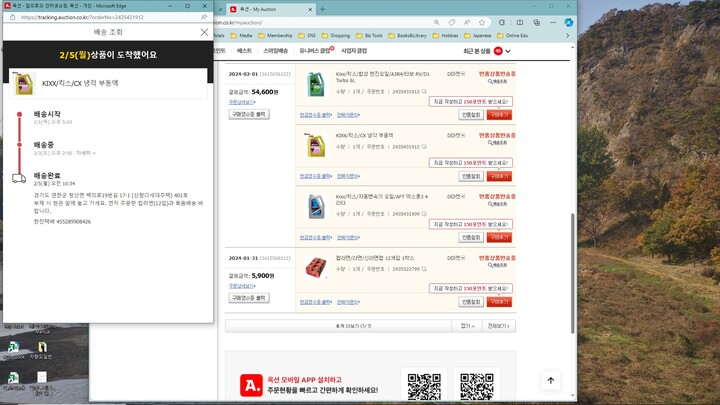Viewport: 720px width, 405px height.
Task: Click the delivery truck icon at 배송완료
Action: point(19,178)
